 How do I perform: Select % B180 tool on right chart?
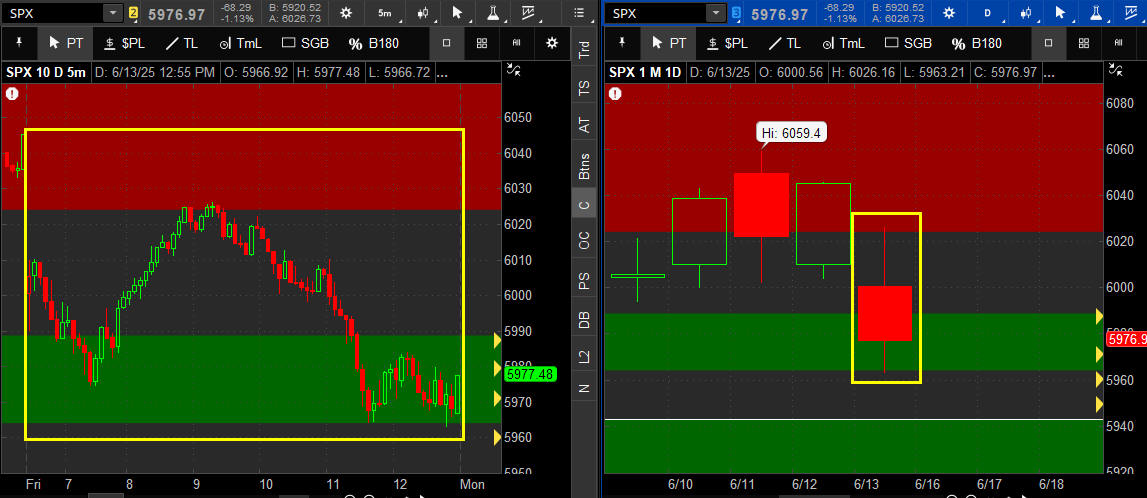click(977, 43)
